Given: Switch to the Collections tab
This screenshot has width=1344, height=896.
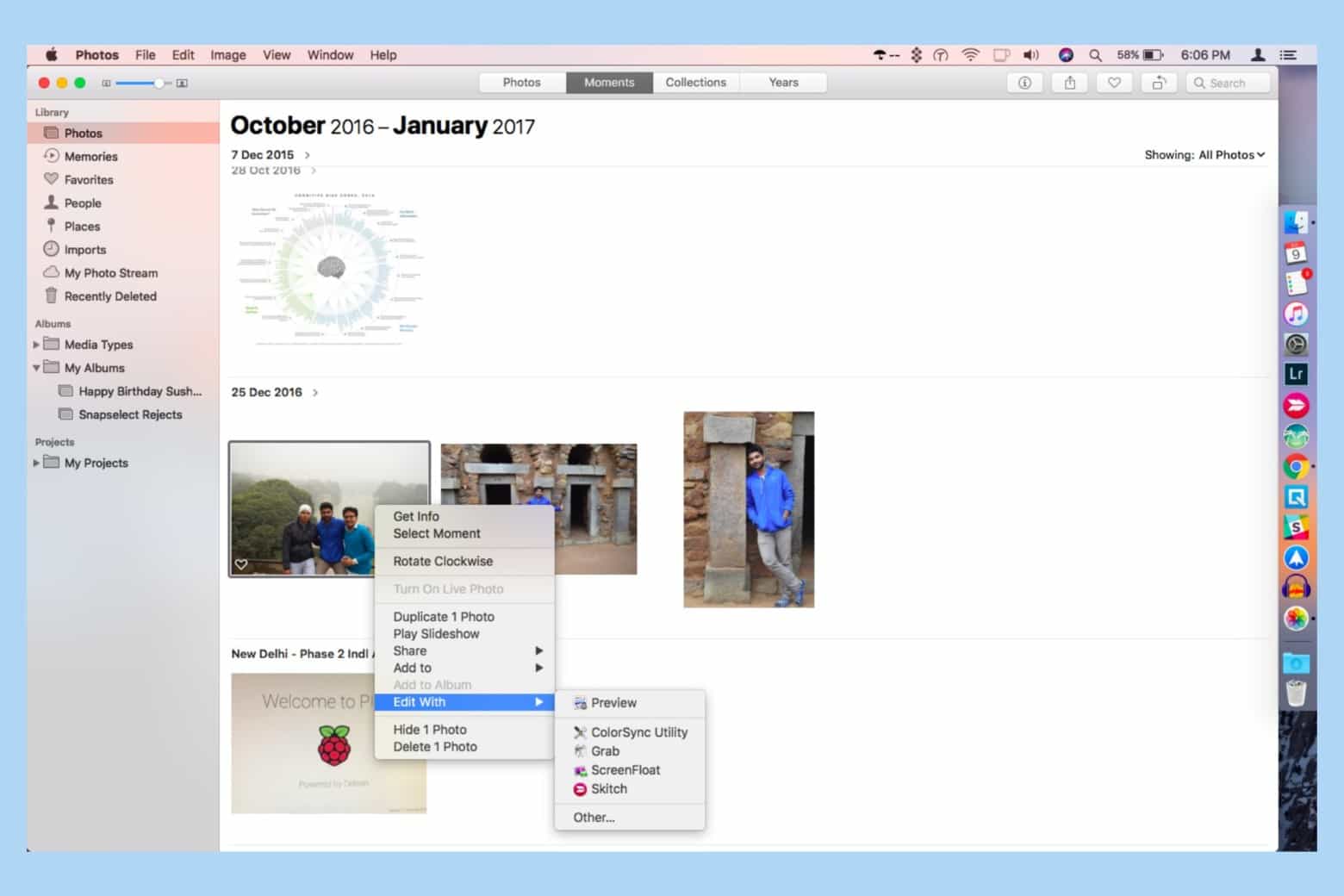Looking at the screenshot, I should (696, 82).
